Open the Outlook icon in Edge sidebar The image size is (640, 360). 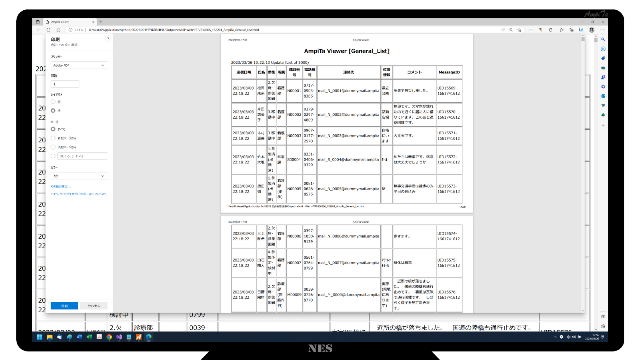(603, 96)
